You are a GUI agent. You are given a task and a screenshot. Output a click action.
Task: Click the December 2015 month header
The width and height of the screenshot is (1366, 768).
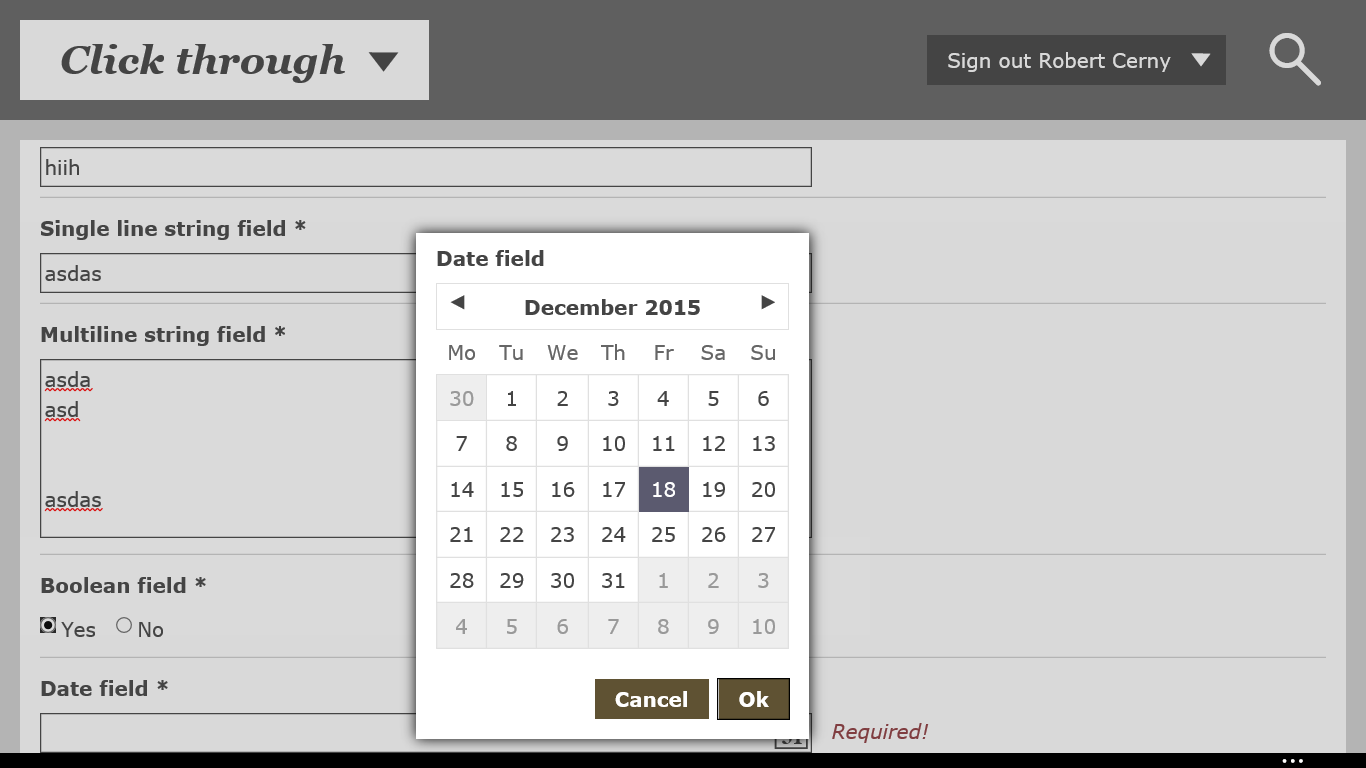click(612, 308)
